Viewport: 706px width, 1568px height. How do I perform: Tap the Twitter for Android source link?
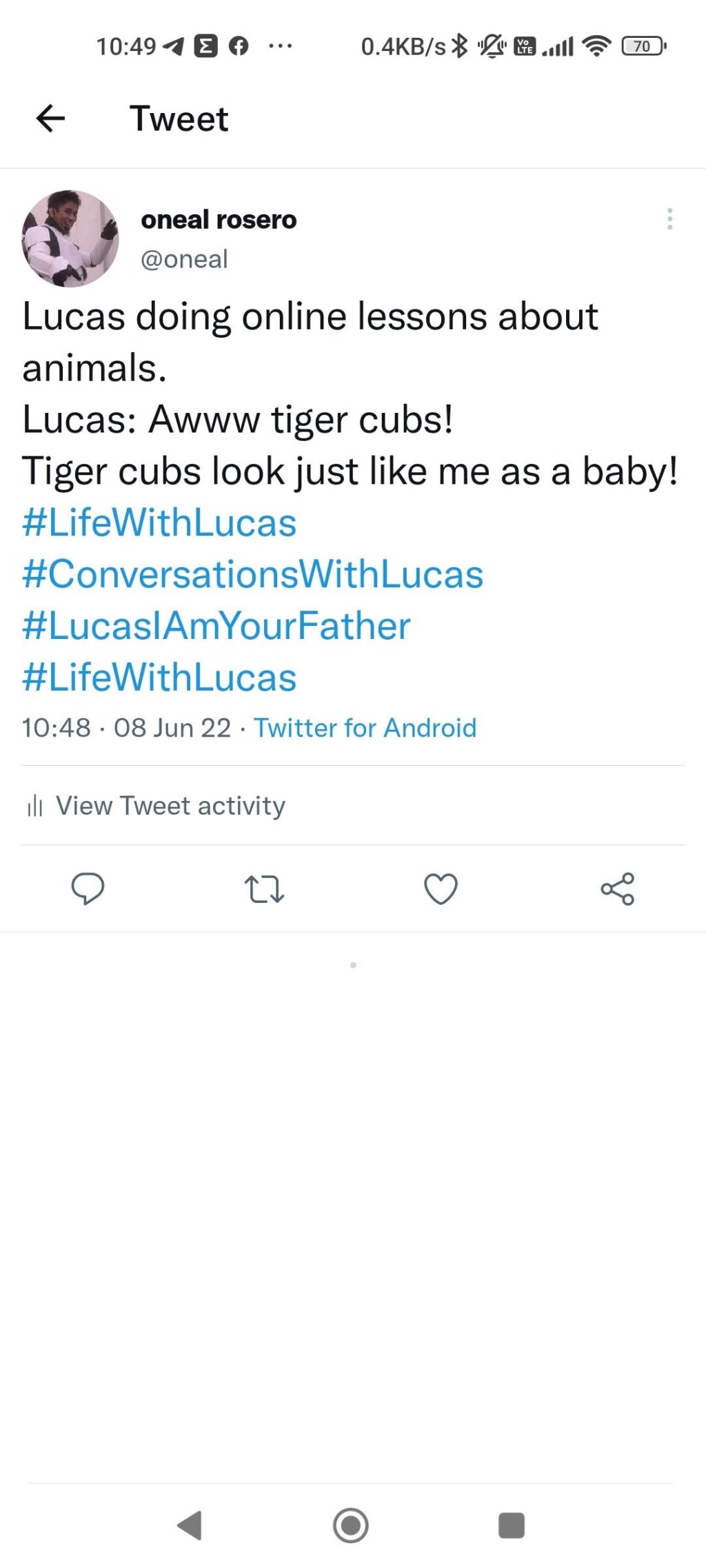pyautogui.click(x=365, y=728)
